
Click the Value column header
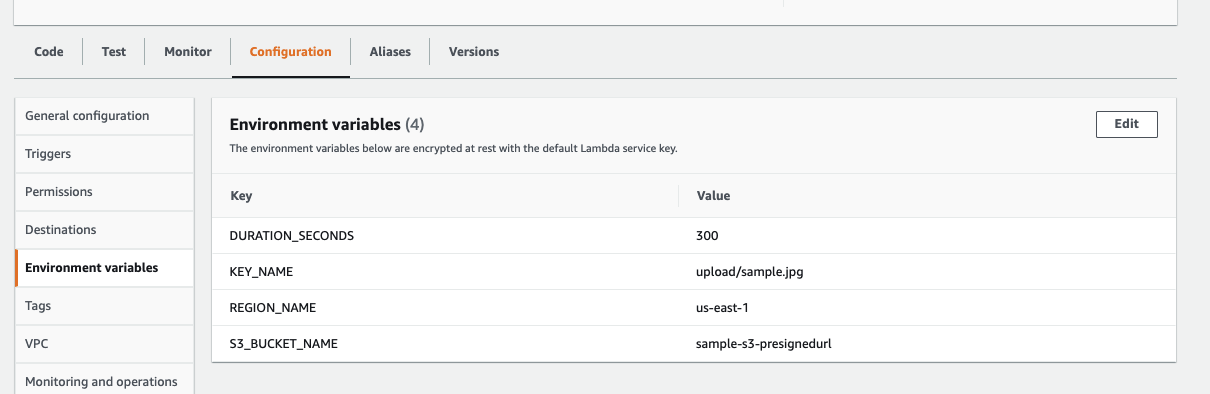(713, 196)
